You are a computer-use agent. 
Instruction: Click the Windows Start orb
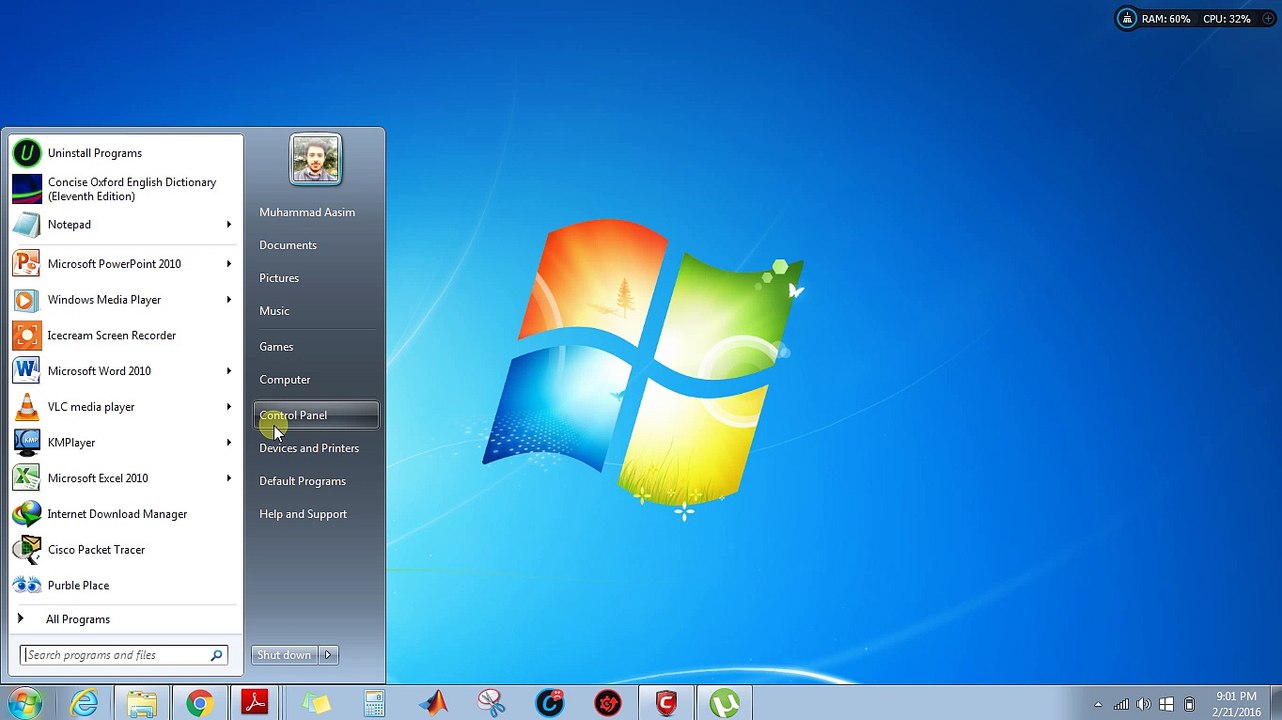(24, 703)
